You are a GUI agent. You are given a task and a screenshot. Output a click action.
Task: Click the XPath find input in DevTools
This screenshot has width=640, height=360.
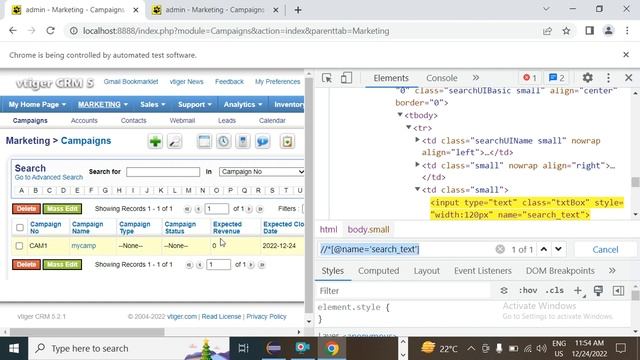pos(405,249)
